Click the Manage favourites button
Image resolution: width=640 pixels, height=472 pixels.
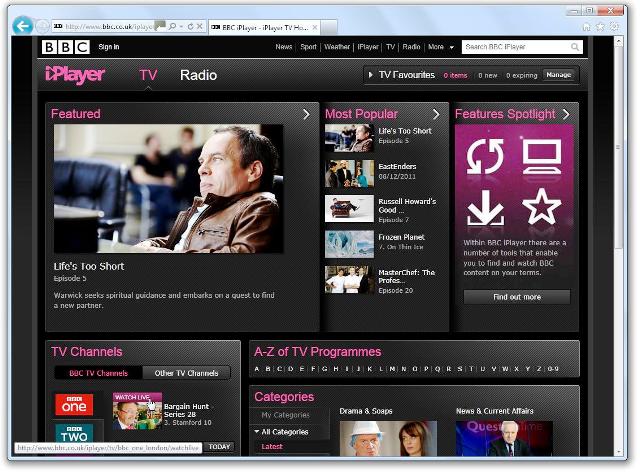pyautogui.click(x=559, y=75)
